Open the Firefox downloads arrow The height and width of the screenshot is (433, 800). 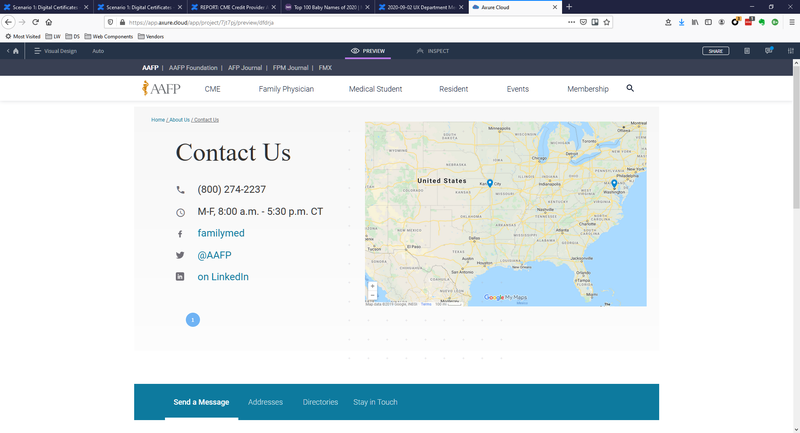pyautogui.click(x=681, y=22)
